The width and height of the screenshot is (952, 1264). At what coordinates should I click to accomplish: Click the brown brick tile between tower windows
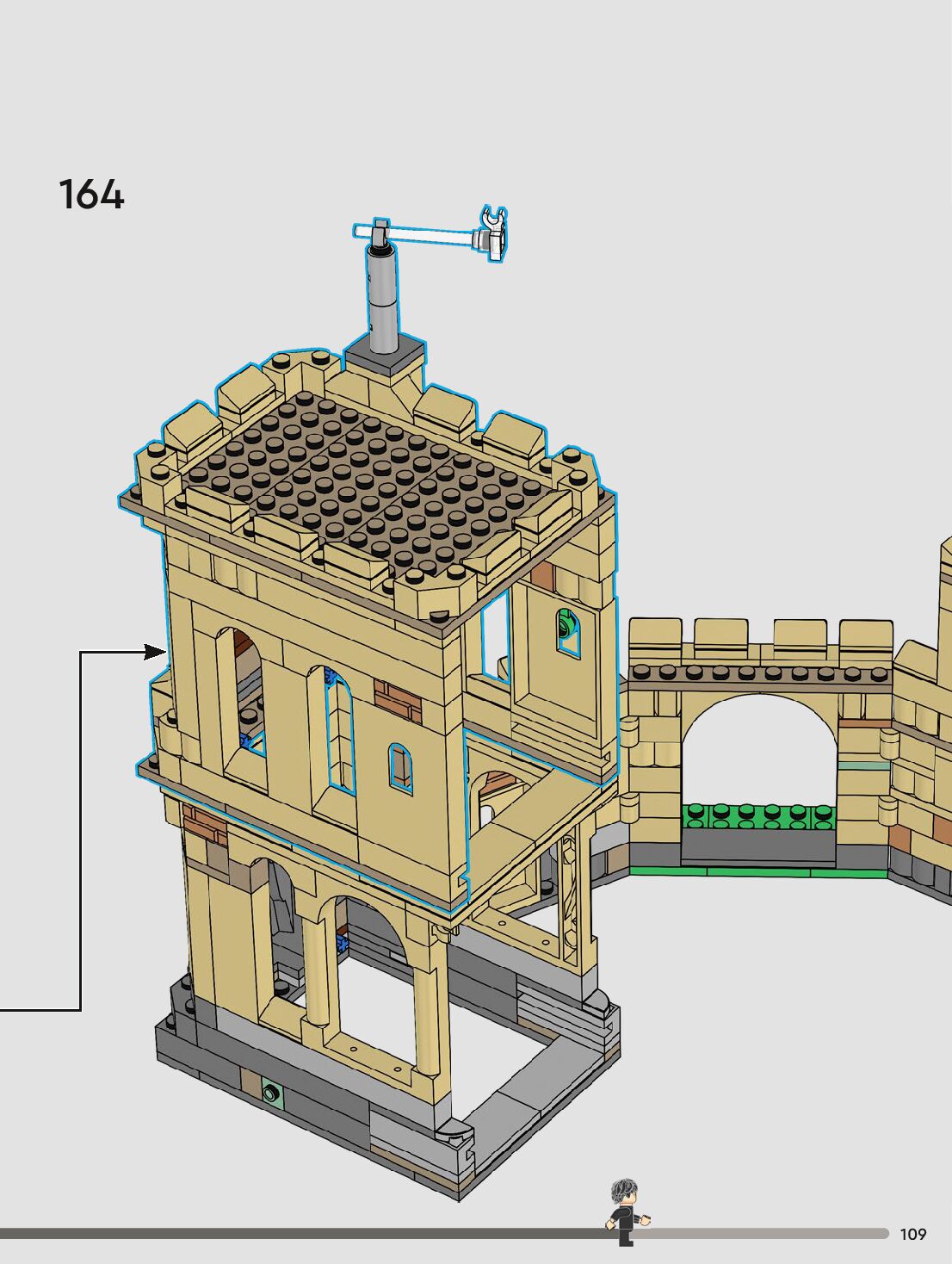coord(398,699)
